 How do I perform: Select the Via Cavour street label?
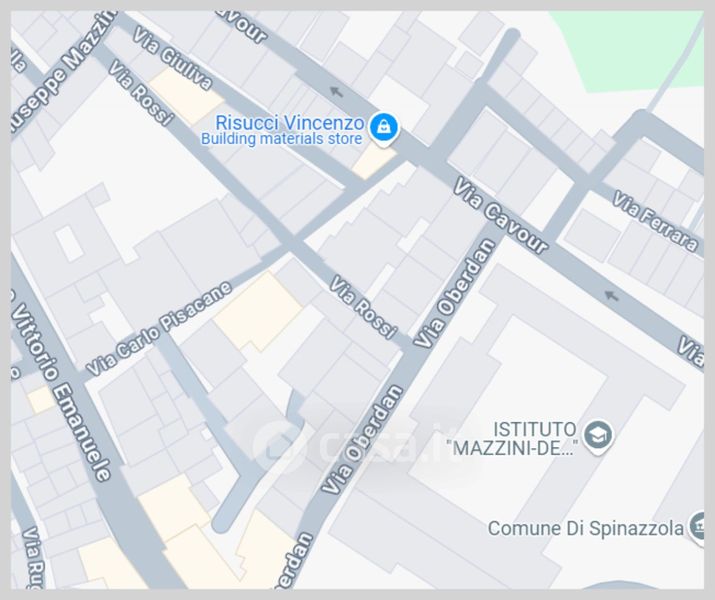500,215
